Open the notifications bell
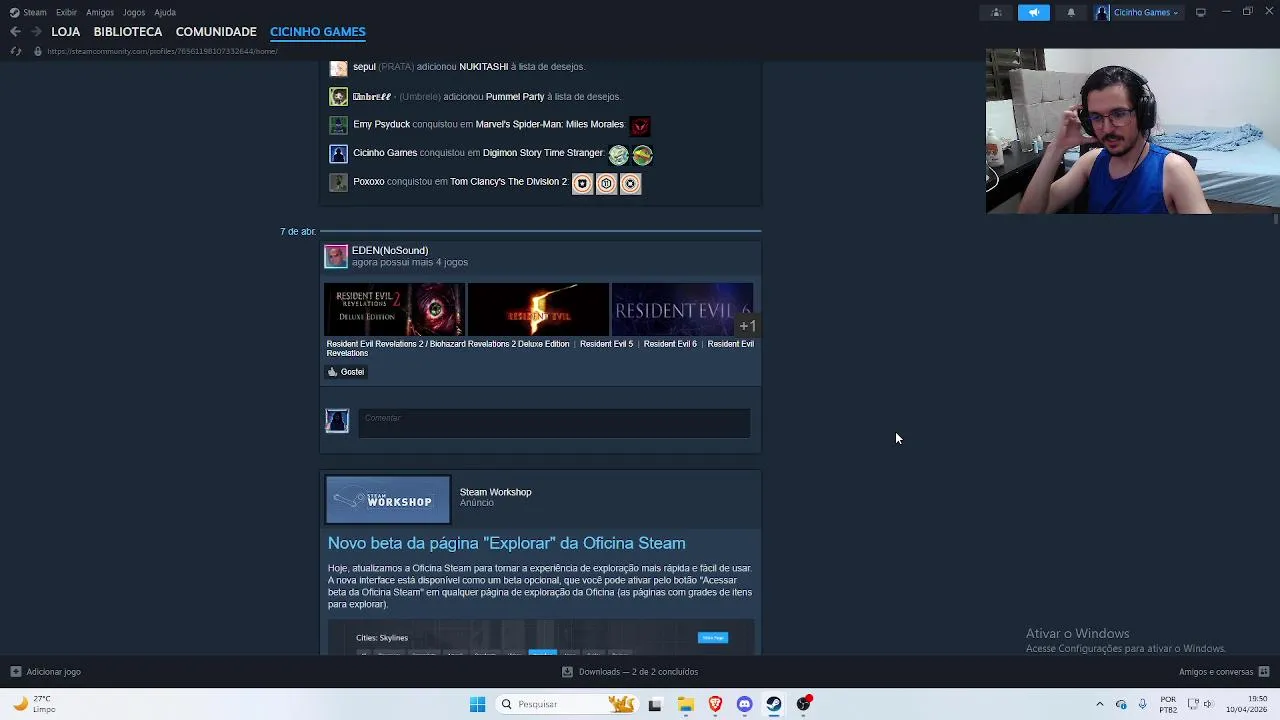1280x720 pixels. point(1071,12)
